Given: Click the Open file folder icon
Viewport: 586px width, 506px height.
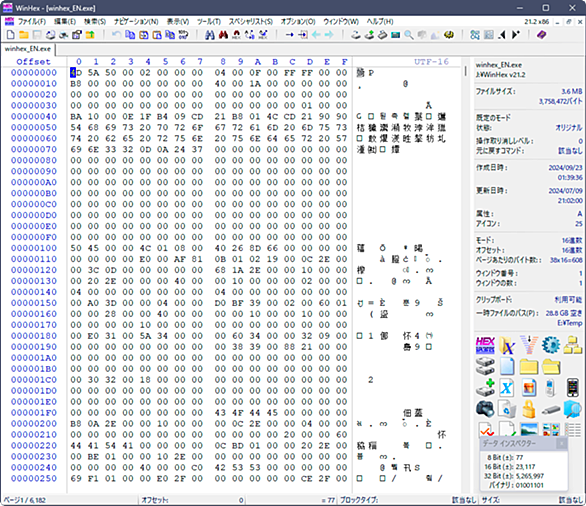Looking at the screenshot, I should tap(24, 35).
